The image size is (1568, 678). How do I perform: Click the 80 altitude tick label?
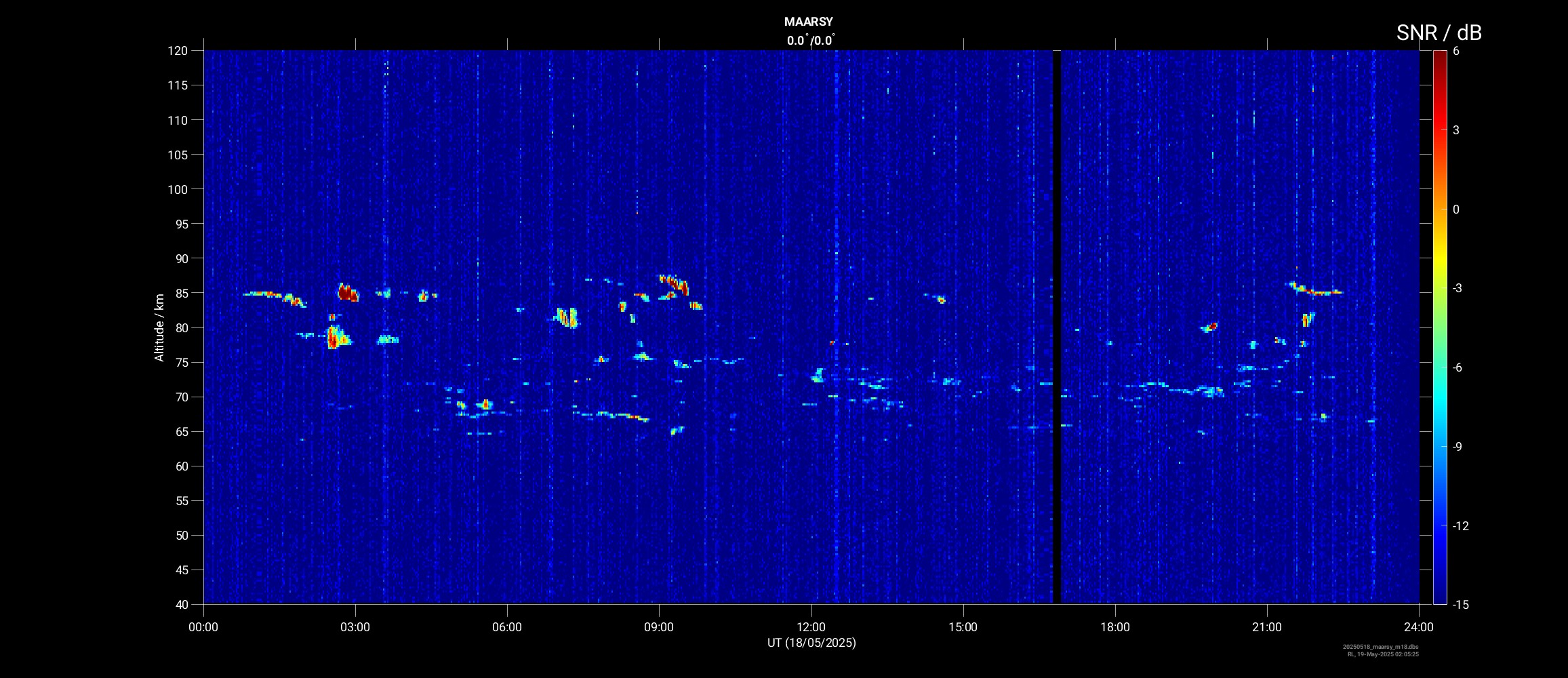tap(180, 327)
